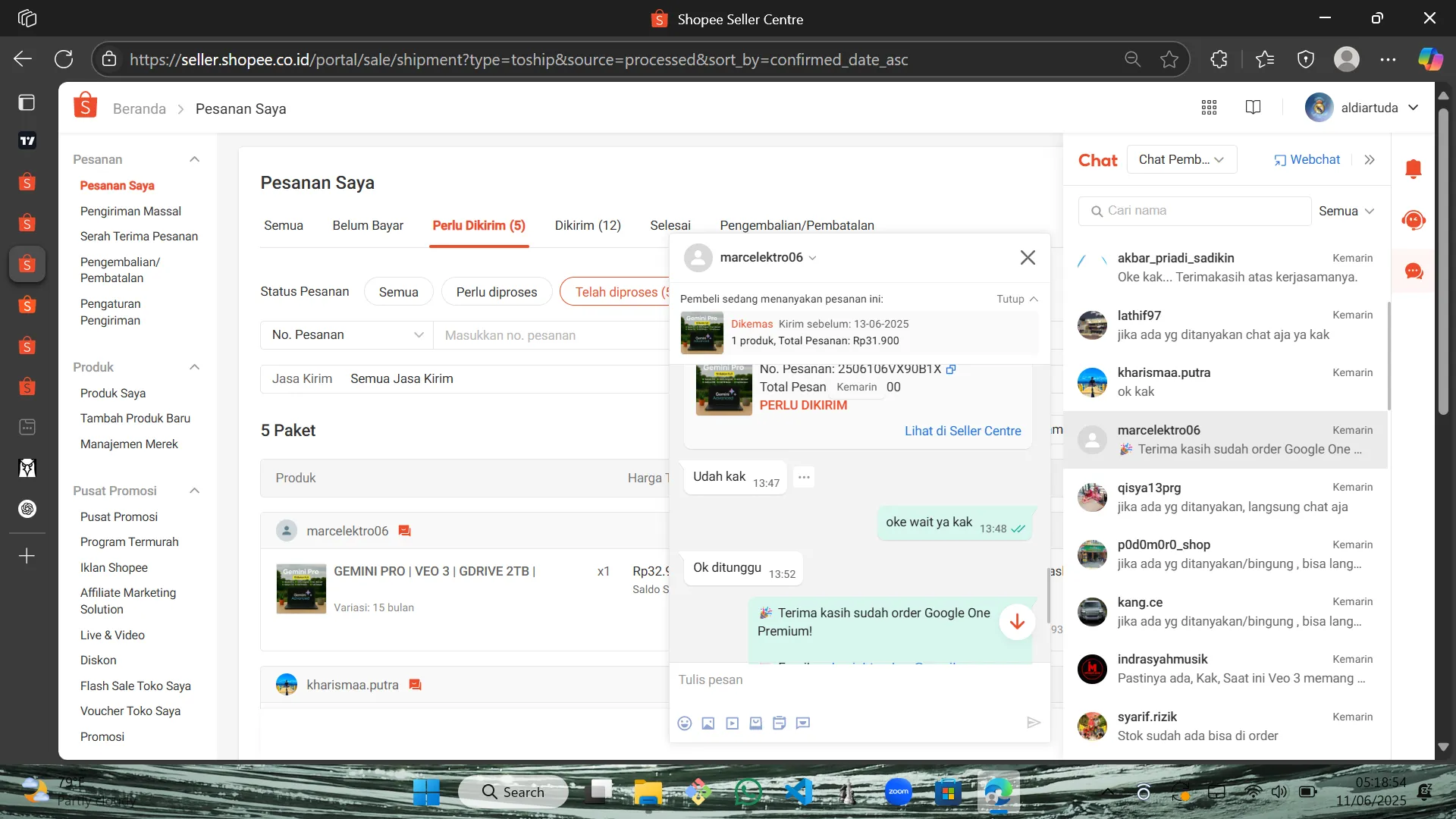Open the "Chat Pemb..." dropdown

(x=1182, y=159)
